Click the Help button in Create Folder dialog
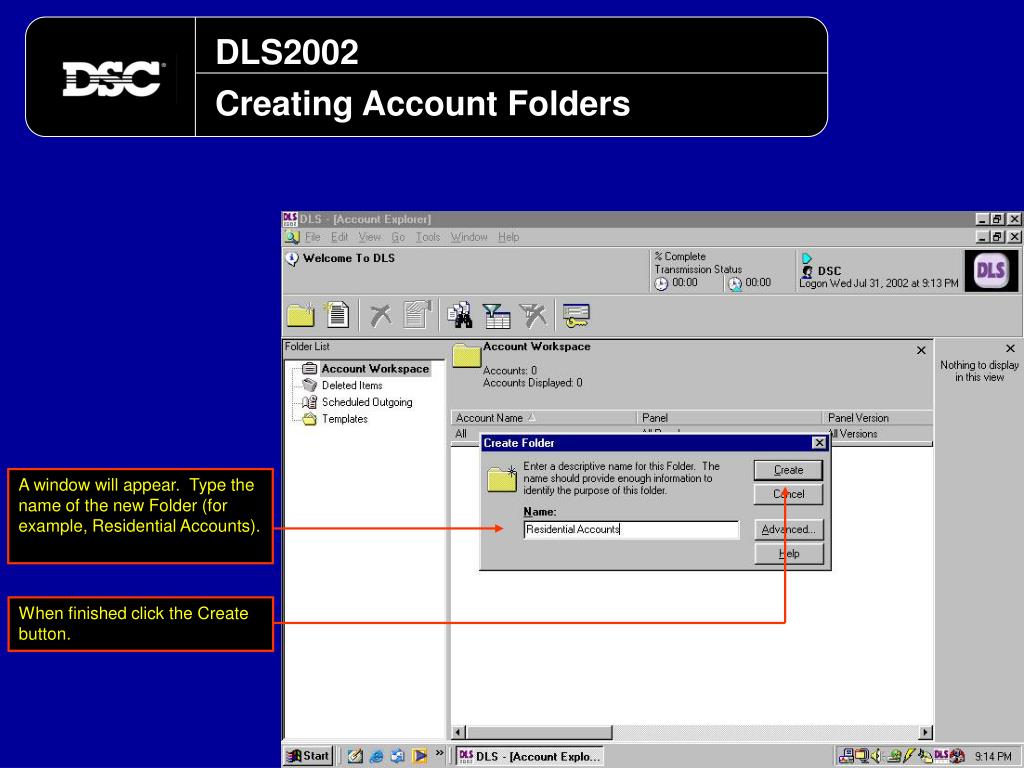Screen dimensions: 1024x768 788,554
